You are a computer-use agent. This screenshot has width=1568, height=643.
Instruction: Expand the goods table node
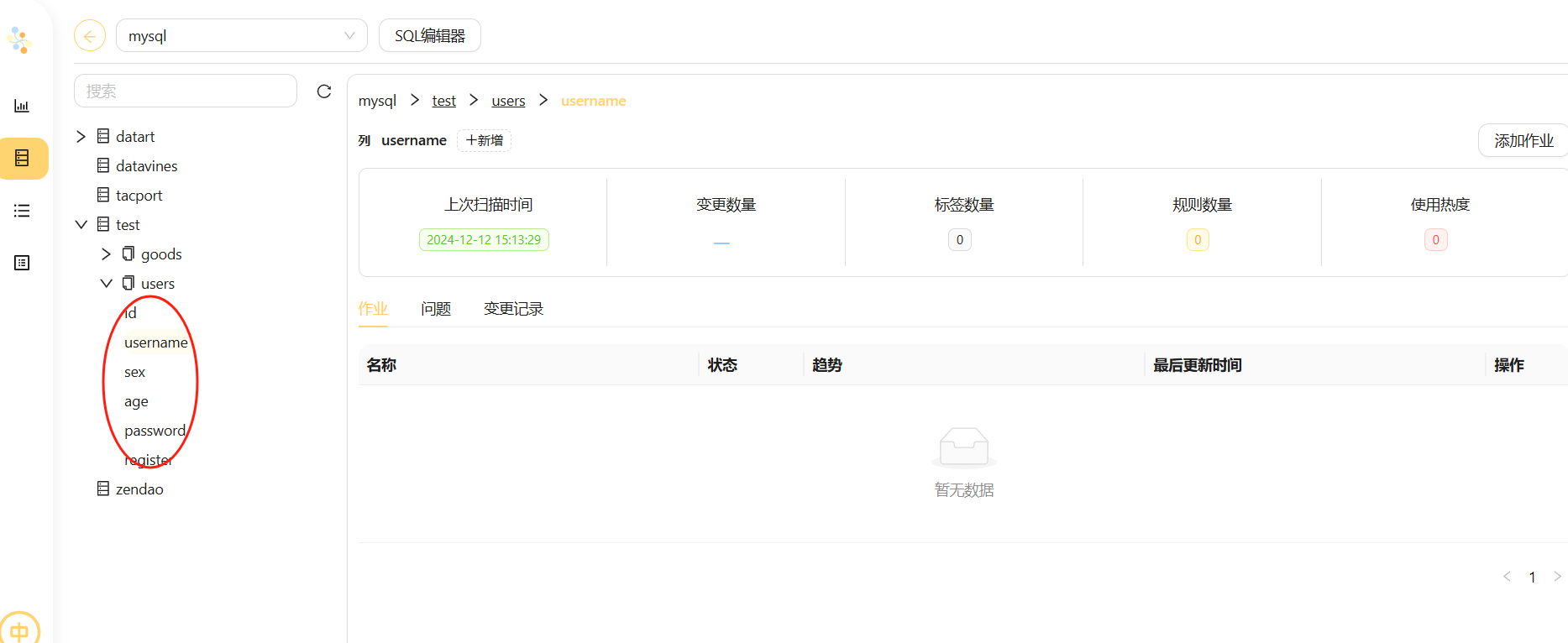point(106,254)
